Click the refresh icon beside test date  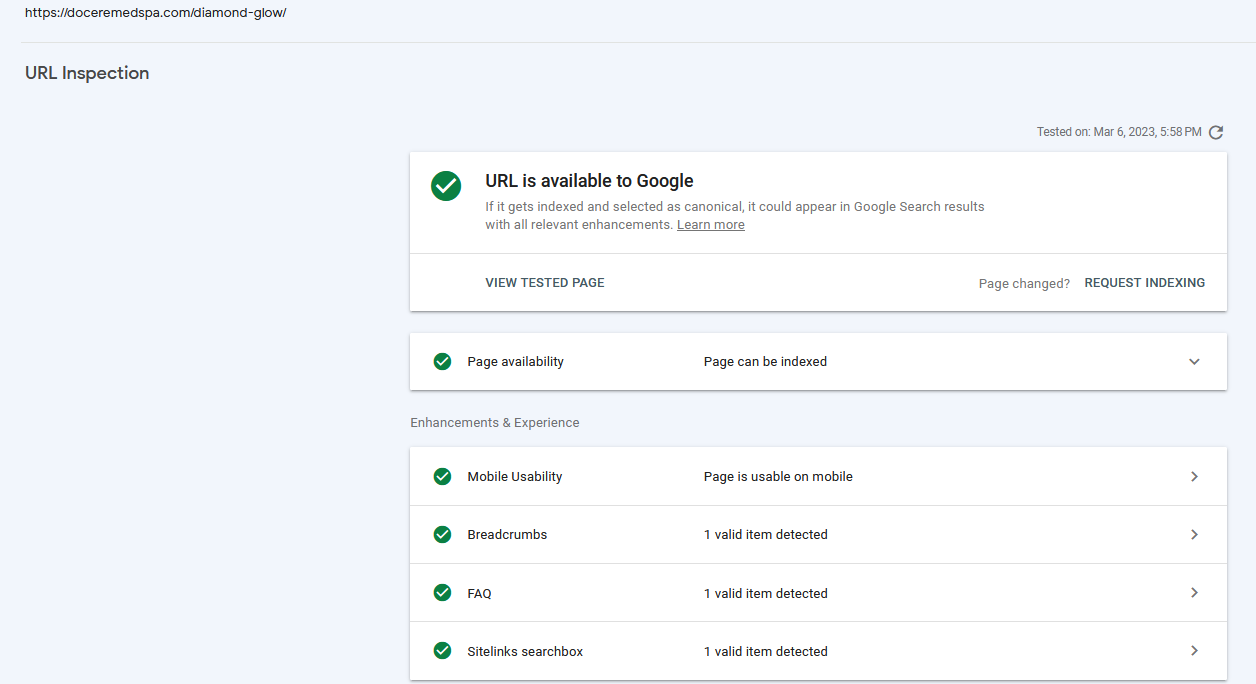point(1216,132)
